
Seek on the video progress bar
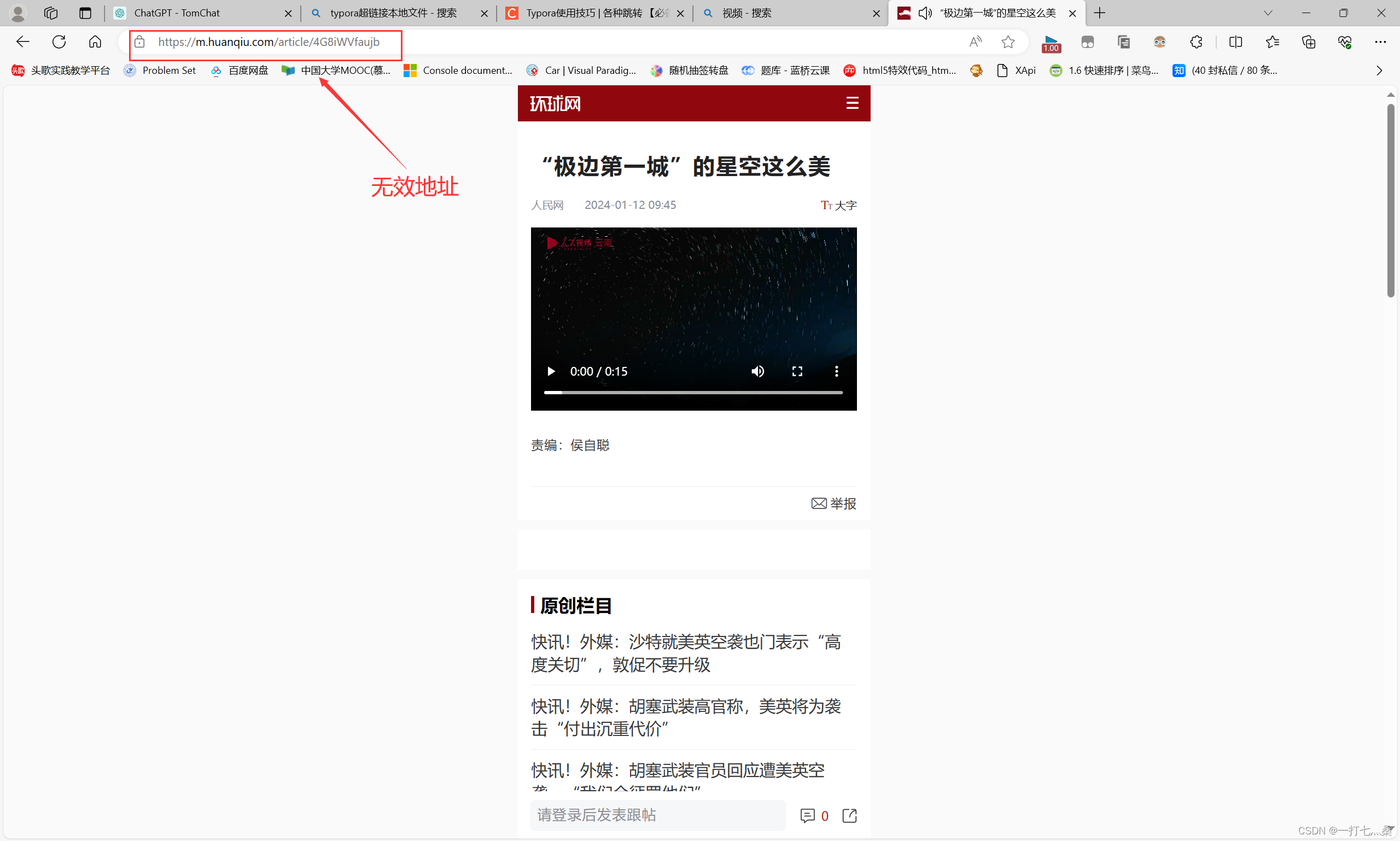693,392
